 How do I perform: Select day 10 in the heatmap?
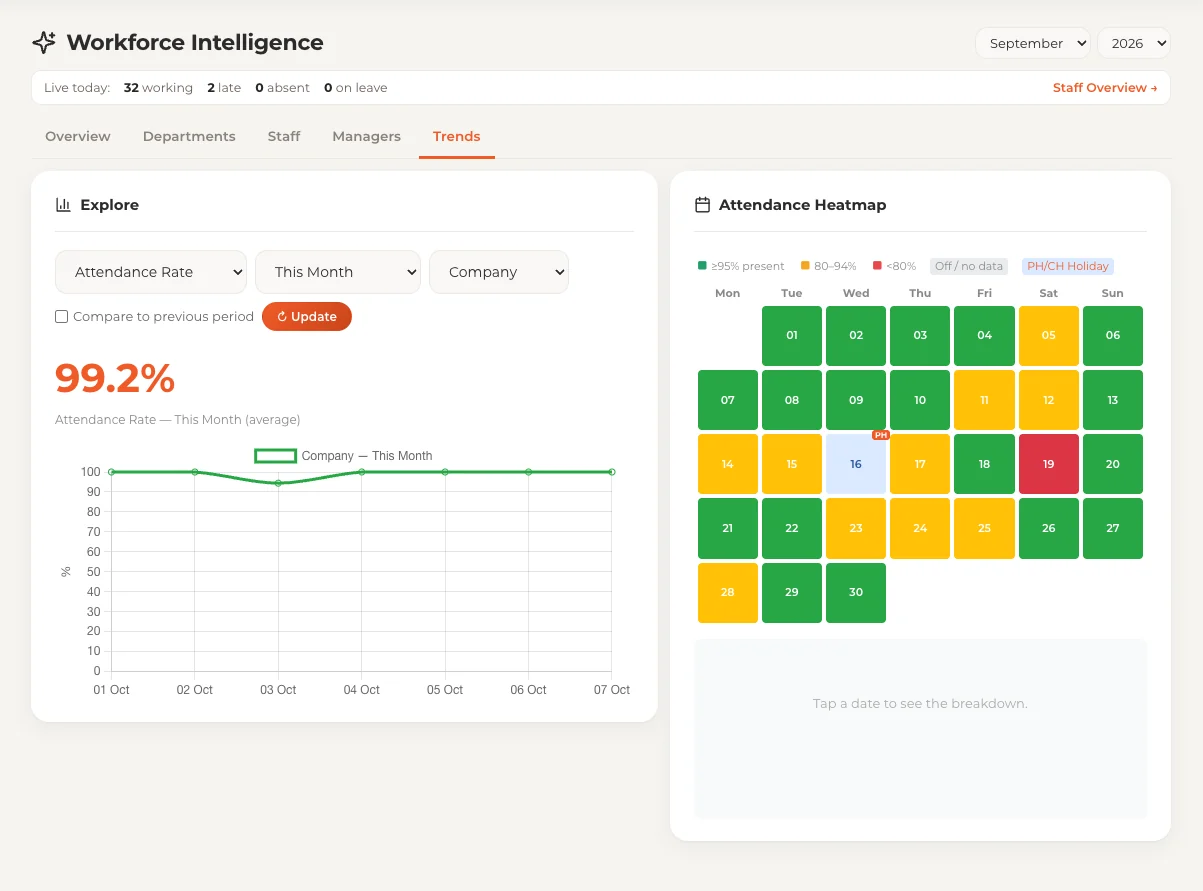click(920, 400)
